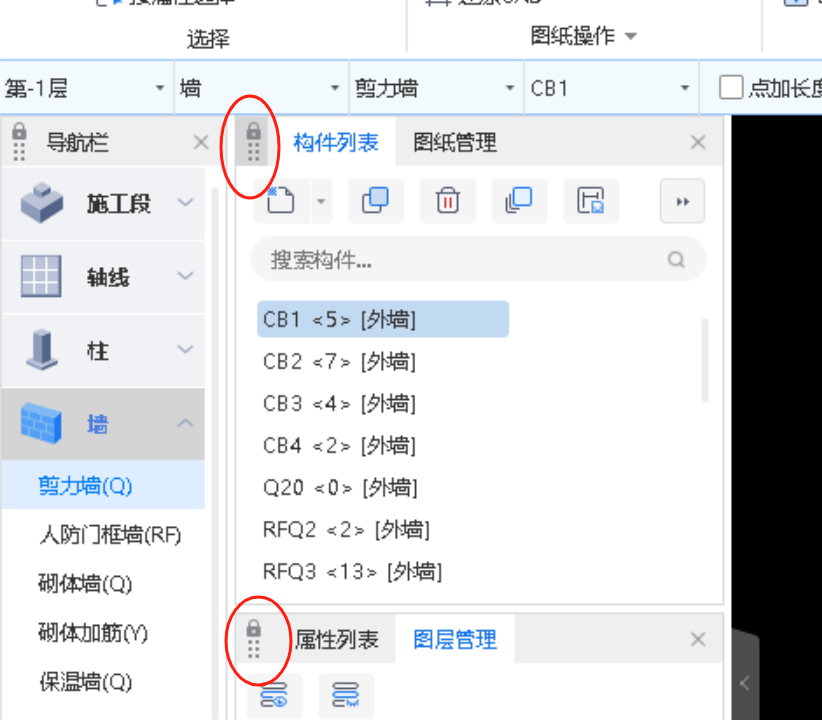Select component RFQ3 <13> [外墙]
This screenshot has width=822, height=720.
pos(352,572)
